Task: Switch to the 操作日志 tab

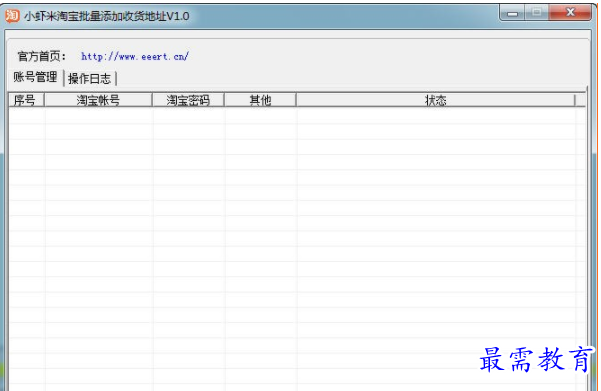Action: point(89,79)
